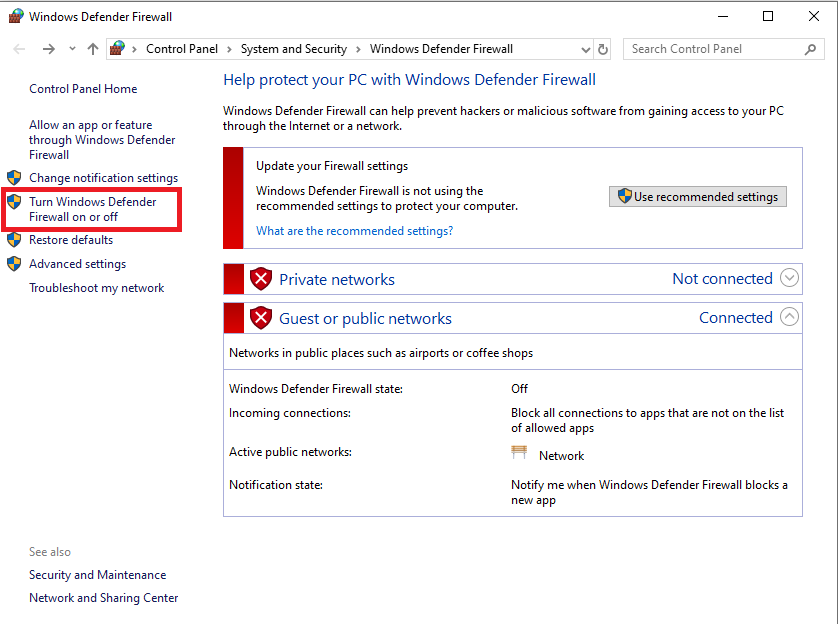Select Control Panel in the breadcrumb
The image size is (838, 624).
[x=182, y=49]
